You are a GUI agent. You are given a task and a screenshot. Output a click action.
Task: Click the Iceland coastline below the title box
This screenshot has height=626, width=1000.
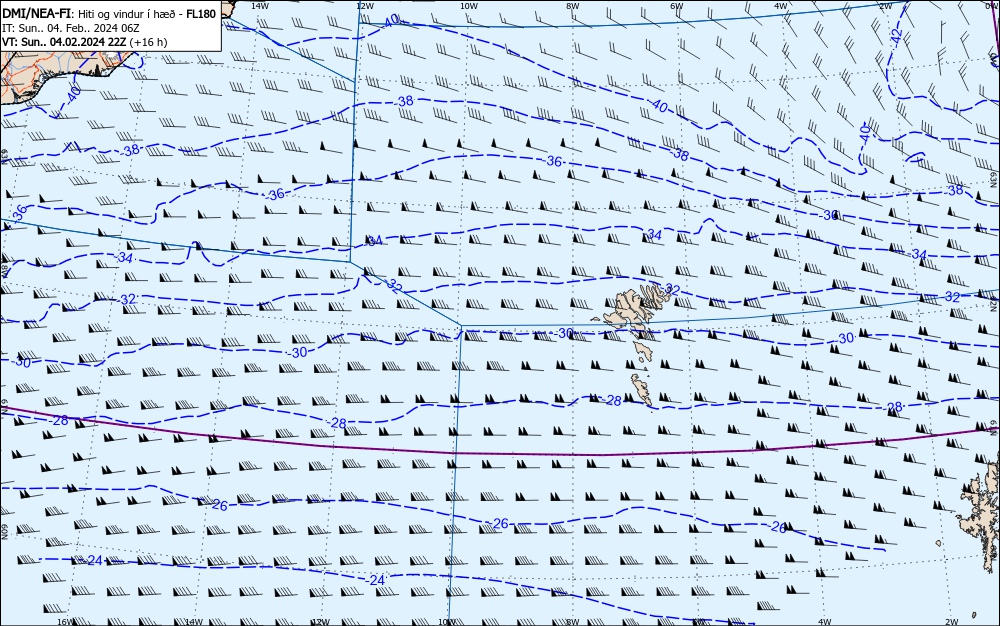tap(64, 75)
